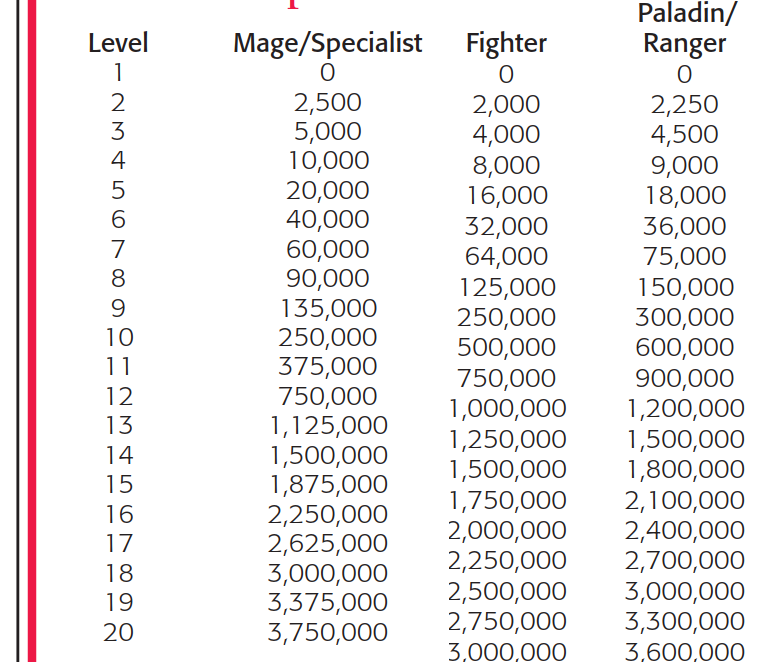
Task: Click the 32,000 value in Fighter column
Action: 506,226
